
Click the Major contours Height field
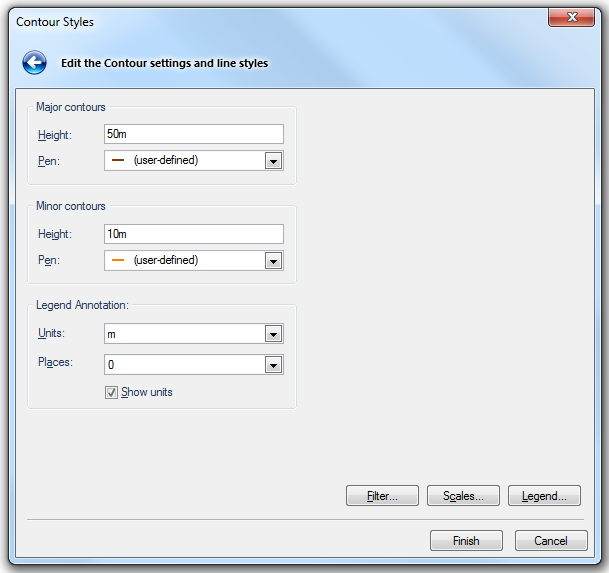[x=193, y=134]
